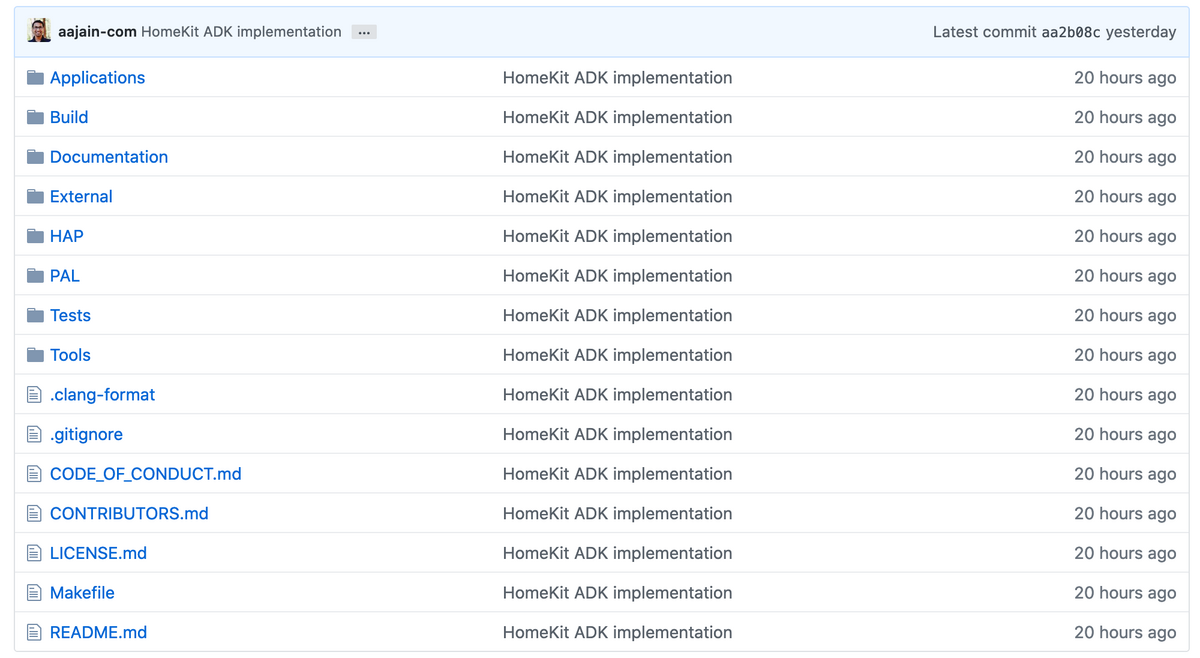This screenshot has height=658, width=1200.
Task: Click the .clang-format file icon
Action: tap(34, 395)
